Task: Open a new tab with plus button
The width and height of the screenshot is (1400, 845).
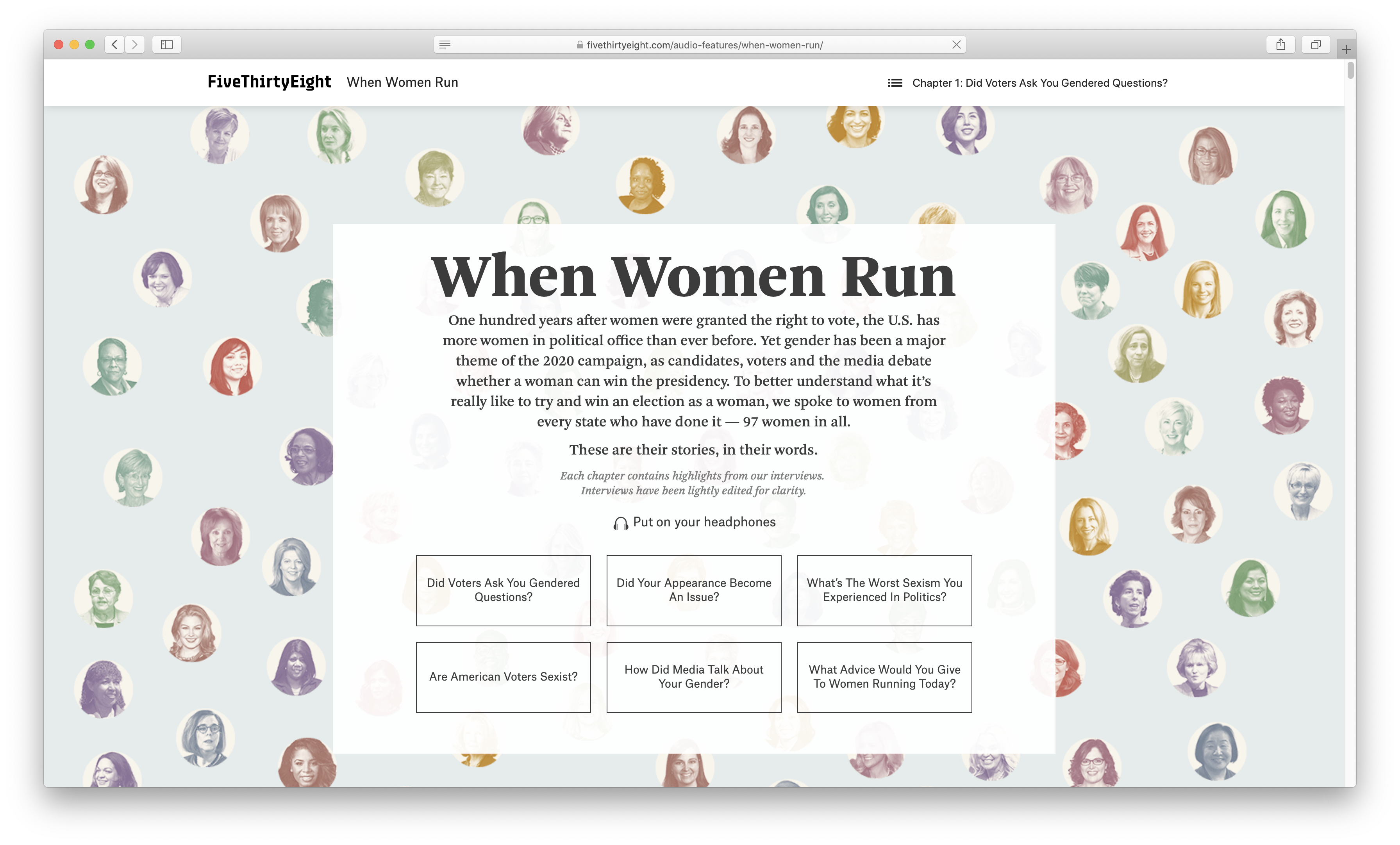Action: coord(1346,50)
